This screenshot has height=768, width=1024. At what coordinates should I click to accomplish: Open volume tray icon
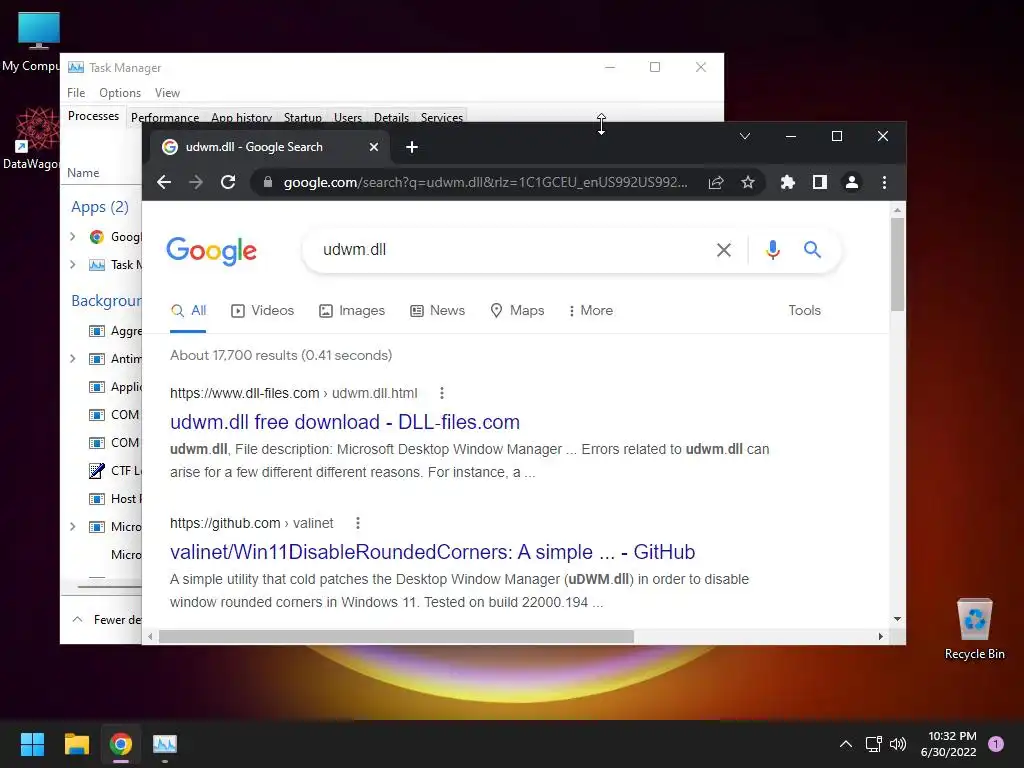pyautogui.click(x=898, y=744)
